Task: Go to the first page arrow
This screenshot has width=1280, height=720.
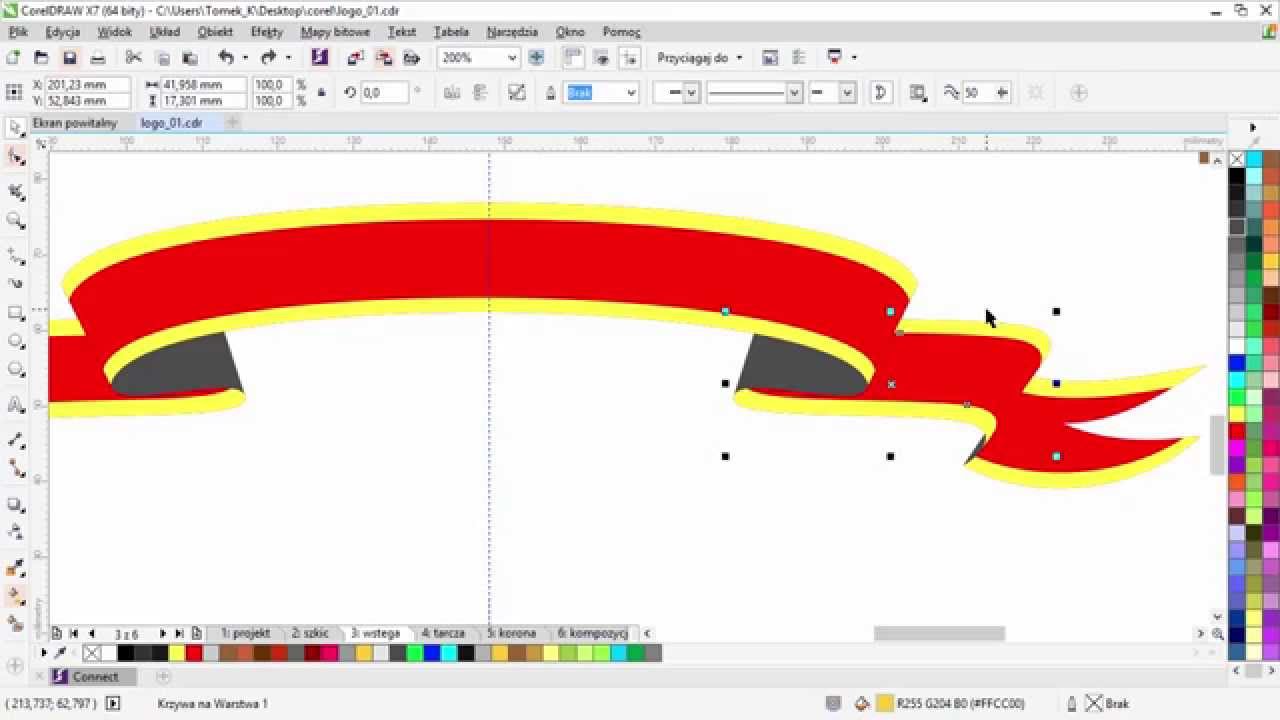Action: [74, 634]
